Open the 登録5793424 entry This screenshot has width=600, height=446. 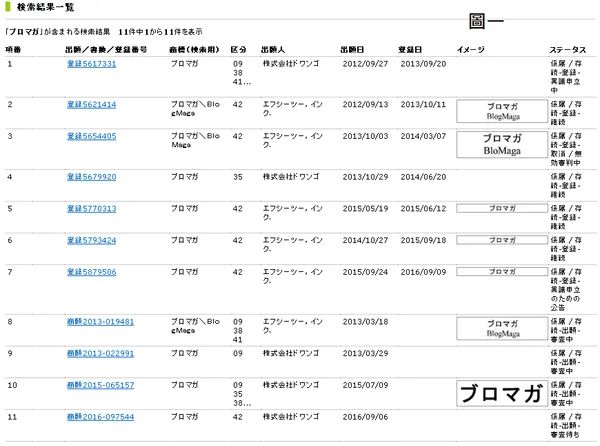point(91,241)
